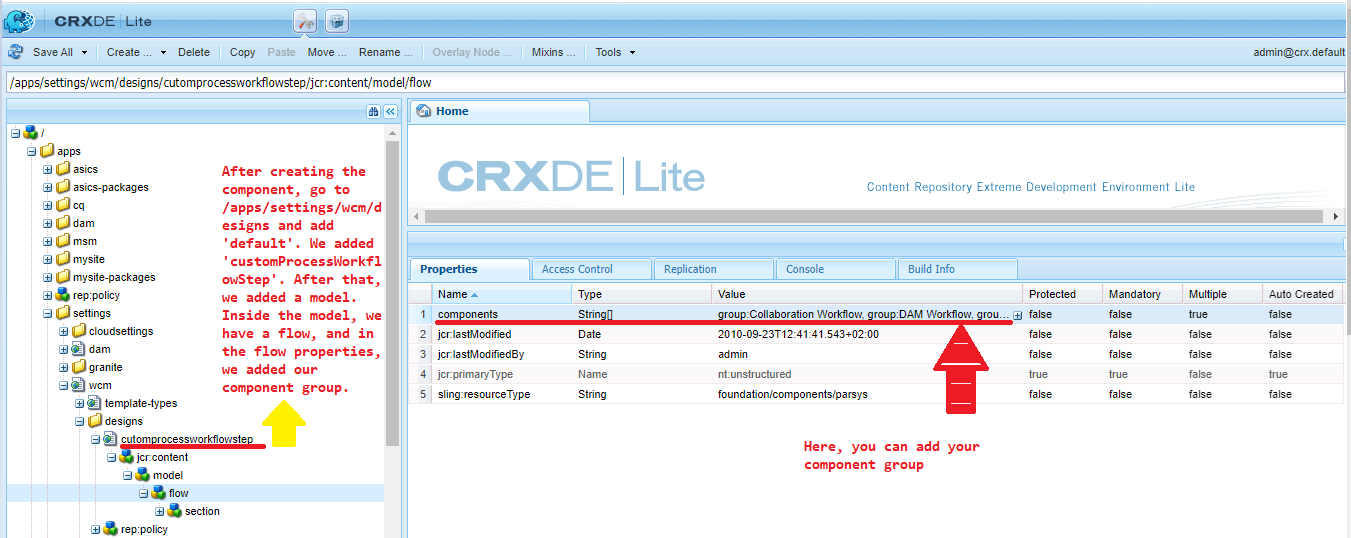Viewport: 1351px width, 538px height.
Task: Select the jcr:lastModified property row
Action: 875,334
